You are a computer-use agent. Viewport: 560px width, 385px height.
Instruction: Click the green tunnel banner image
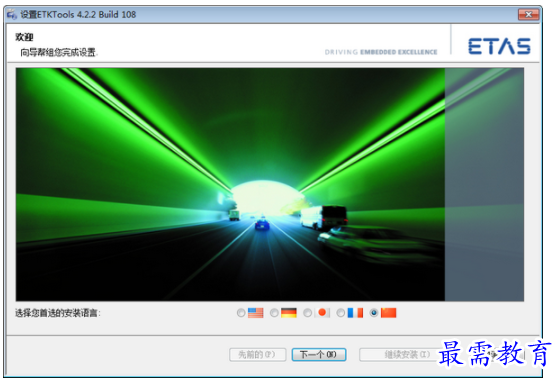click(270, 184)
